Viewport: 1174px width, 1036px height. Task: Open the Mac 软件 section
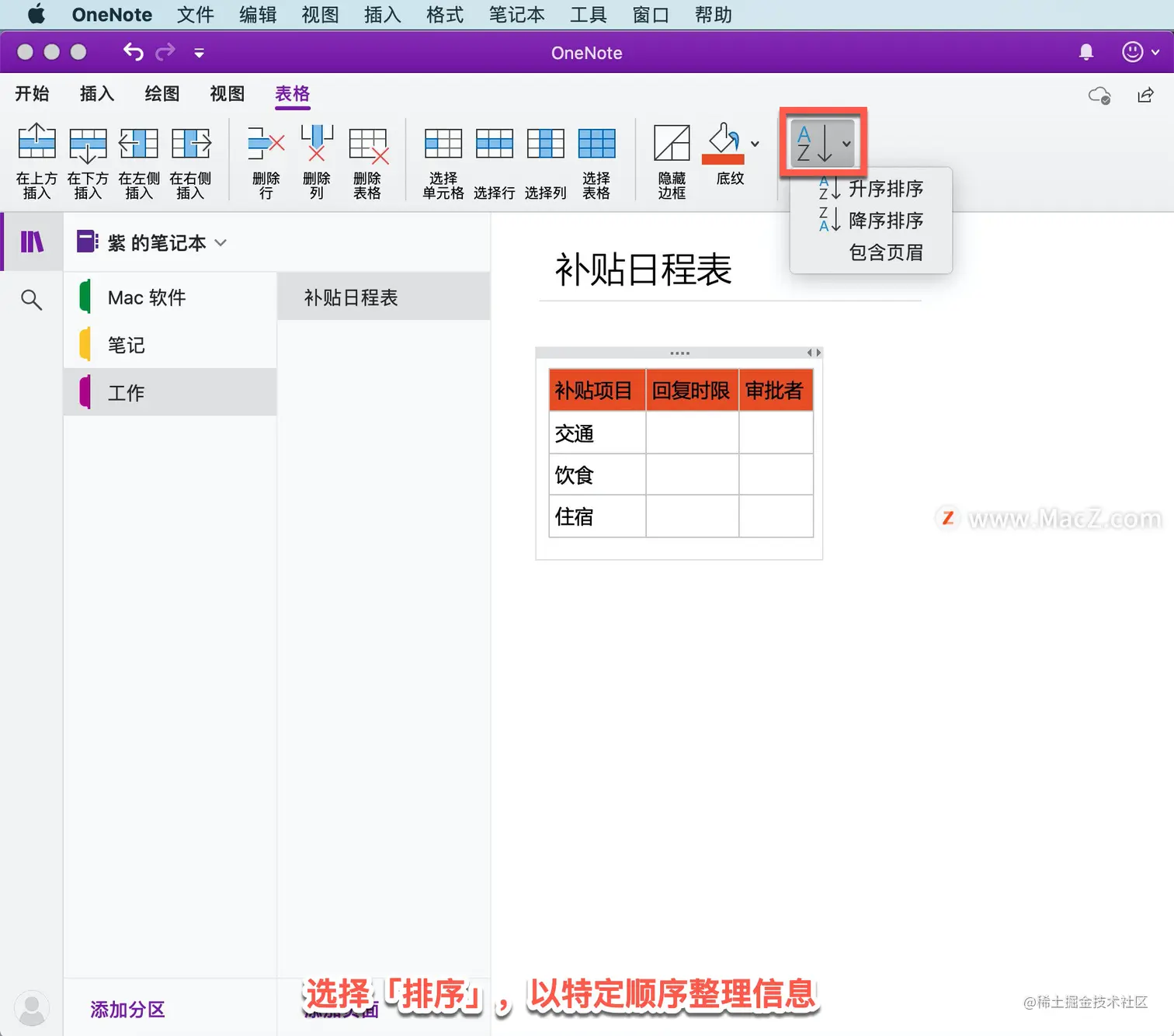click(x=170, y=297)
